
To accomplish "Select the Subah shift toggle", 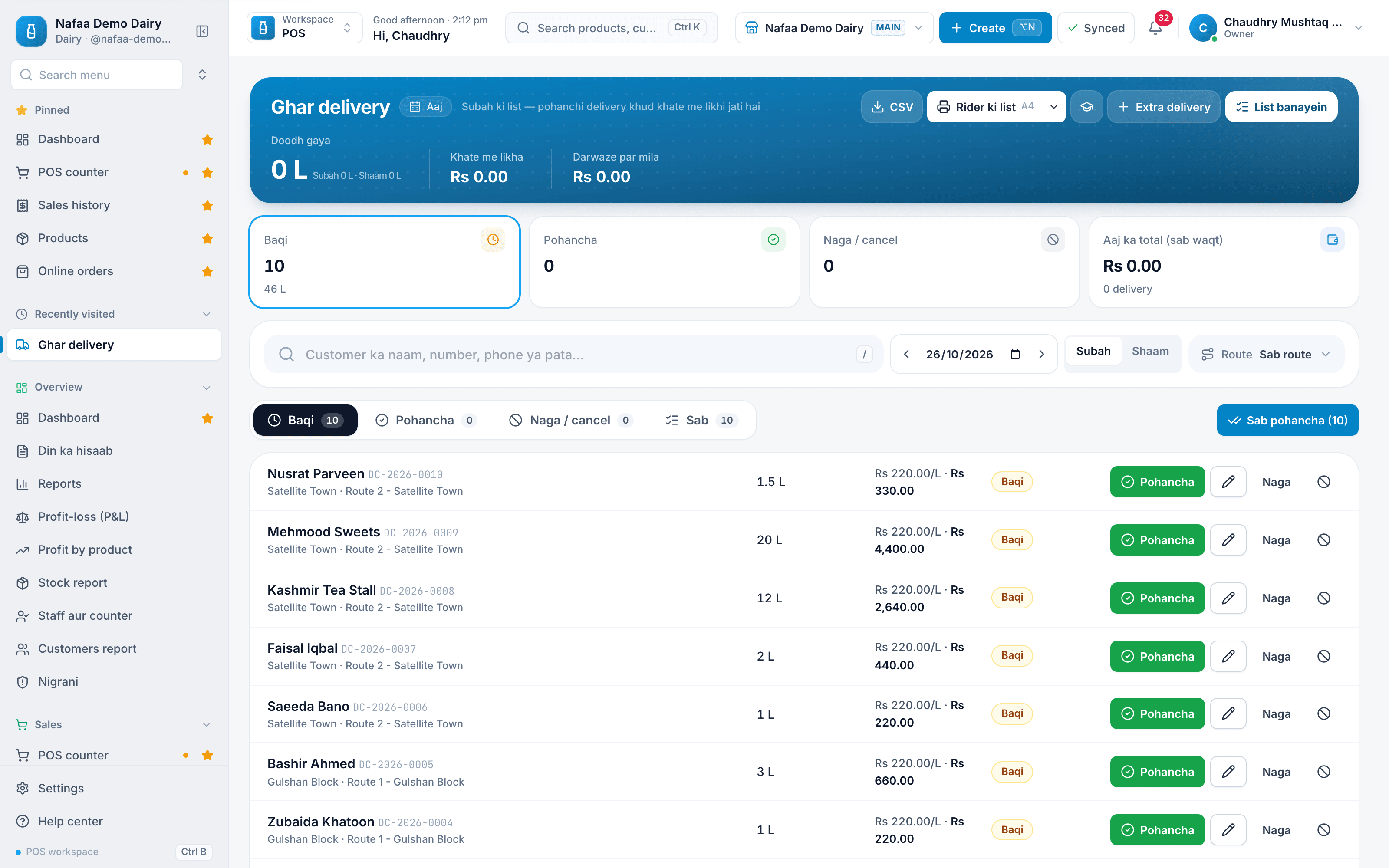I will [x=1093, y=352].
